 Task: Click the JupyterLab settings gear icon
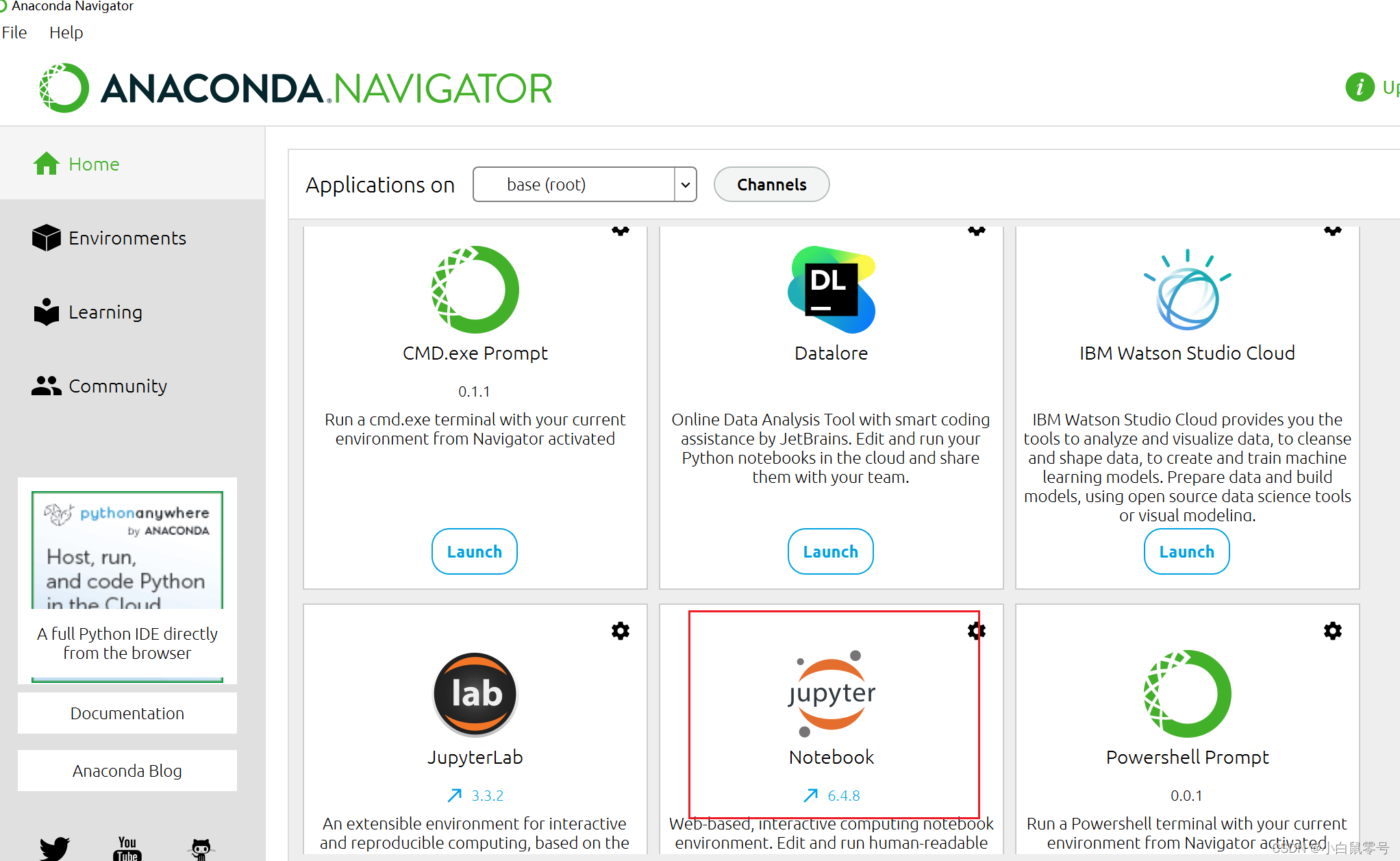coord(620,631)
